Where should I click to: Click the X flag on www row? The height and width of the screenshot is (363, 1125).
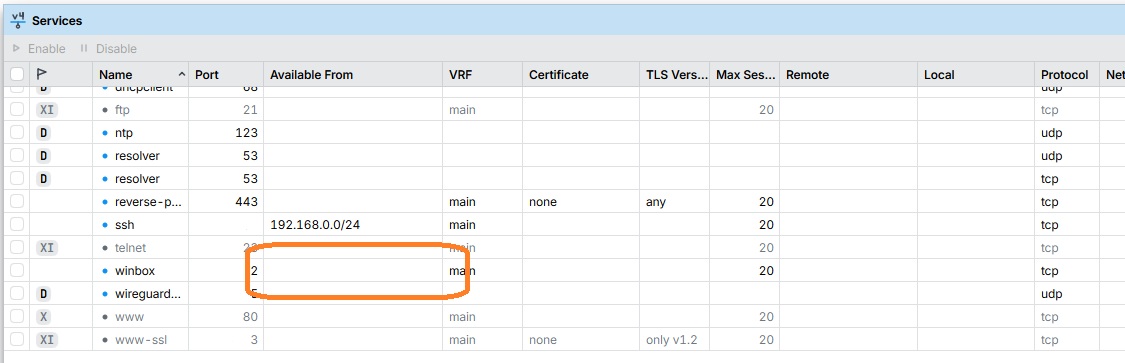pos(44,316)
